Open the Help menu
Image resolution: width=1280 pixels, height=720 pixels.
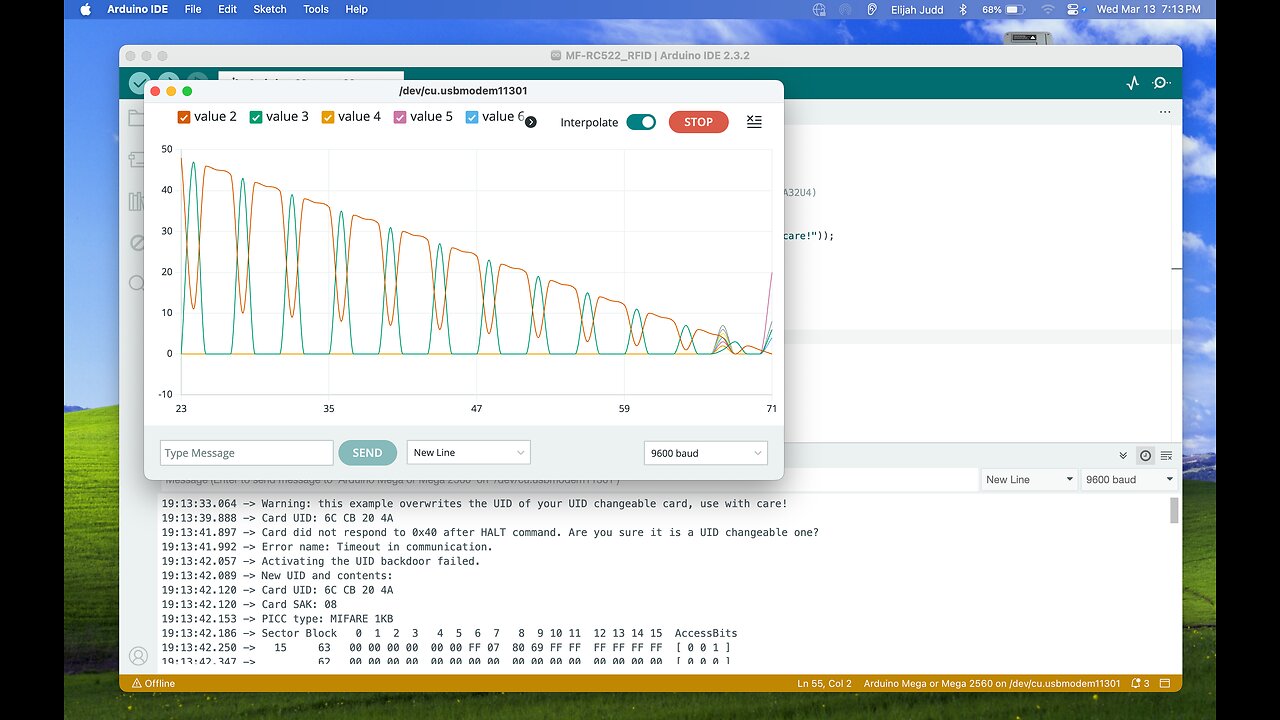click(x=357, y=9)
